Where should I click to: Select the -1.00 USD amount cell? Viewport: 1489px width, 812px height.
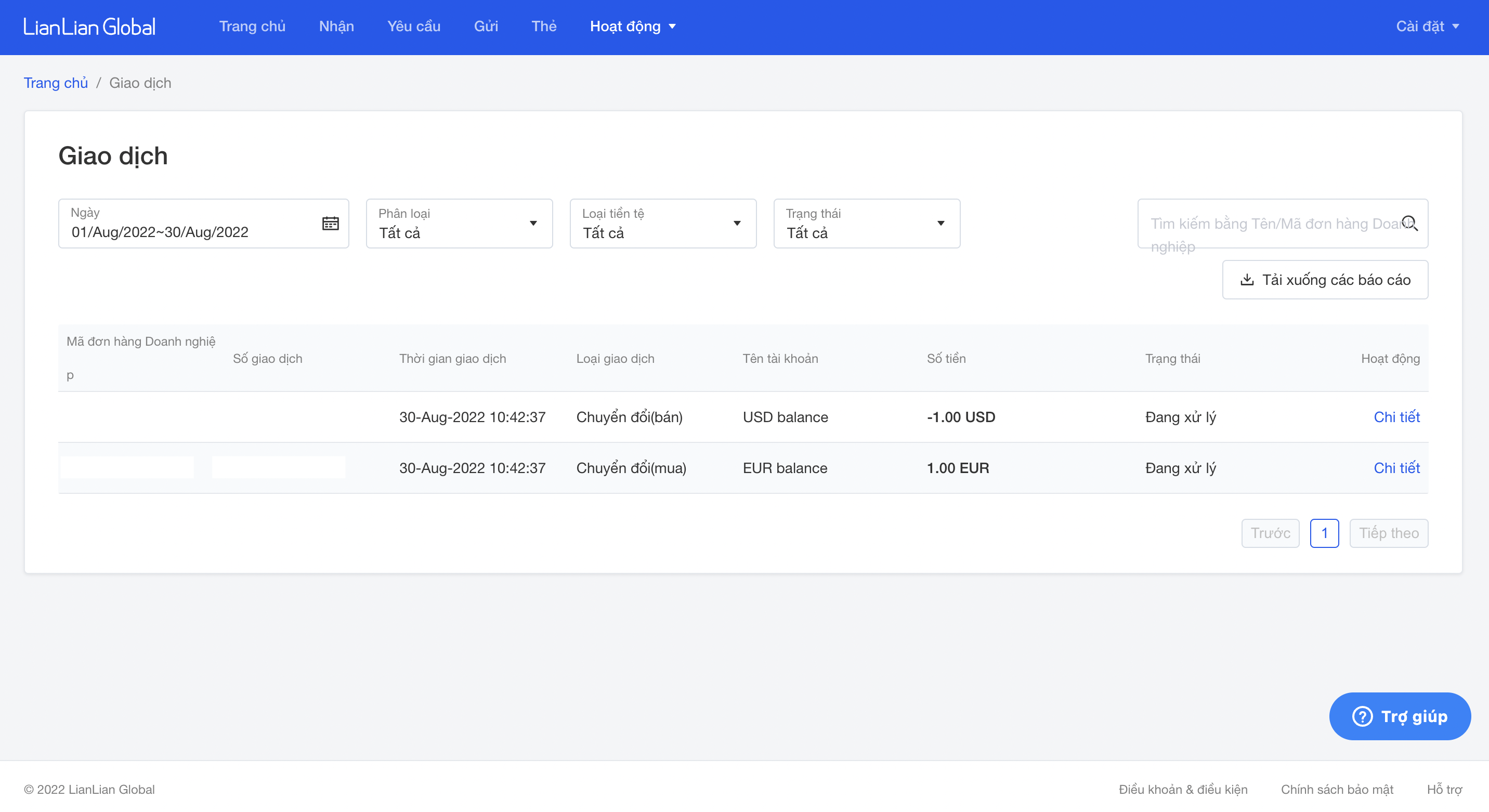[x=961, y=417]
